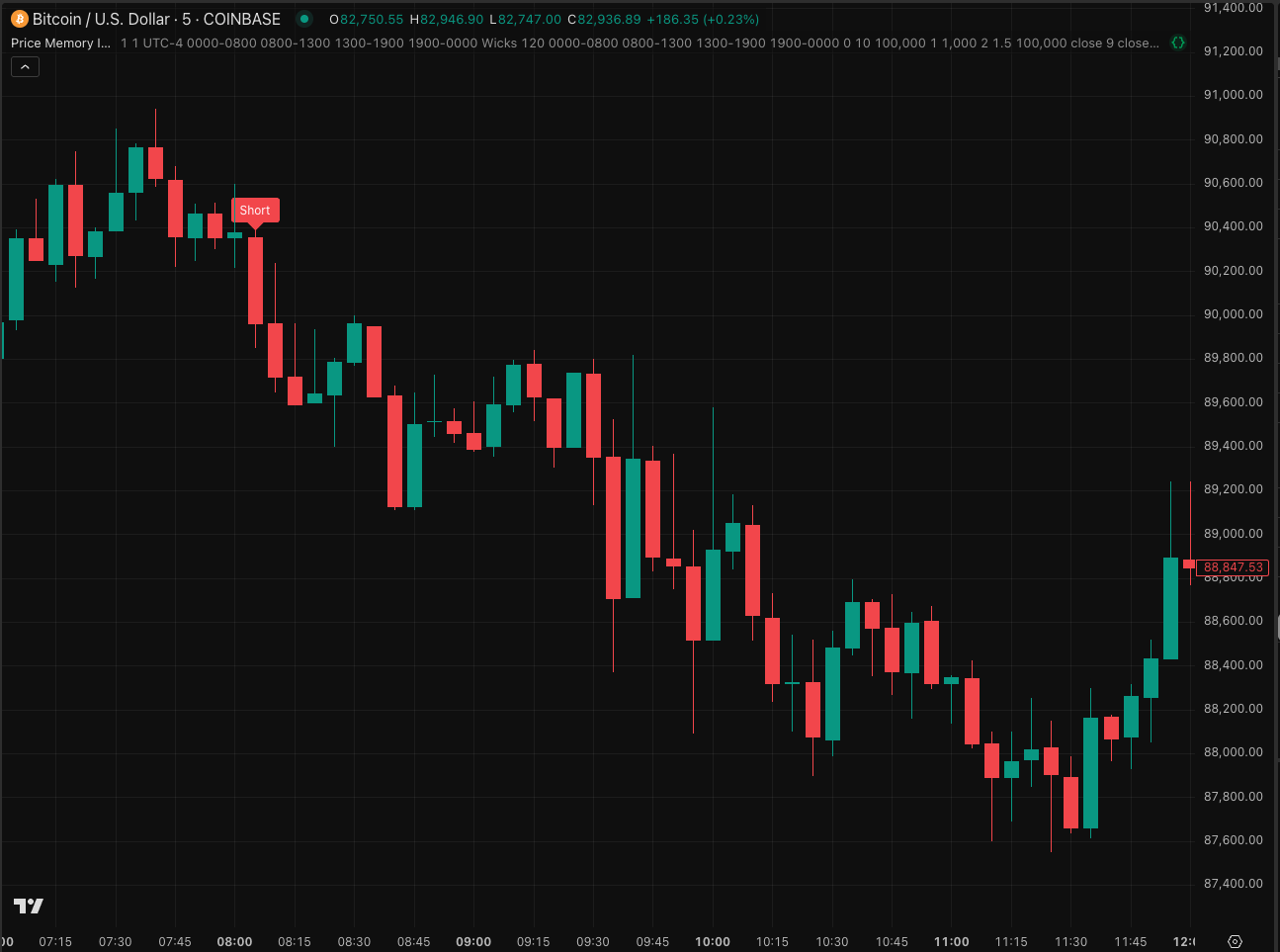Click price axis label 90,400.00

(x=1233, y=226)
